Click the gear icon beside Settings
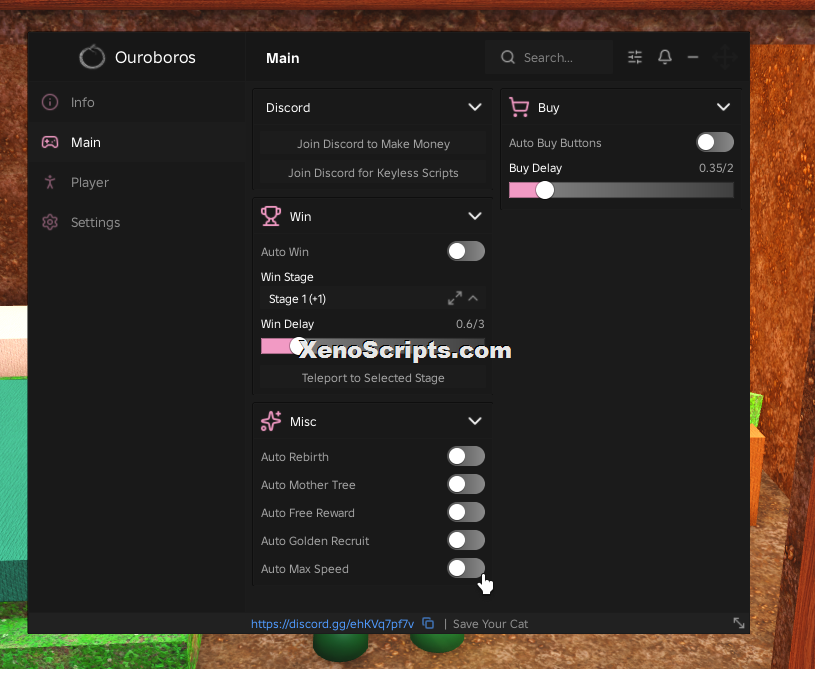This screenshot has height=699, width=815. tap(50, 222)
